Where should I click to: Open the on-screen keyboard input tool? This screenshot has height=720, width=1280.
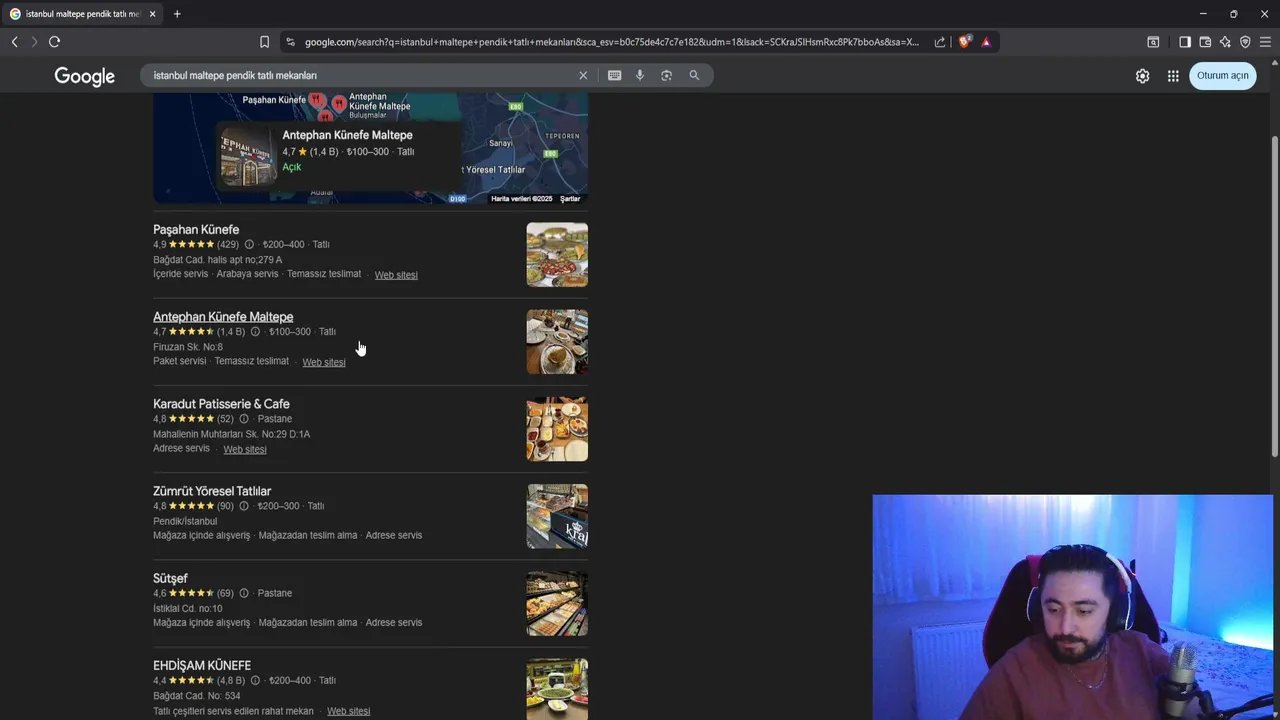point(614,75)
